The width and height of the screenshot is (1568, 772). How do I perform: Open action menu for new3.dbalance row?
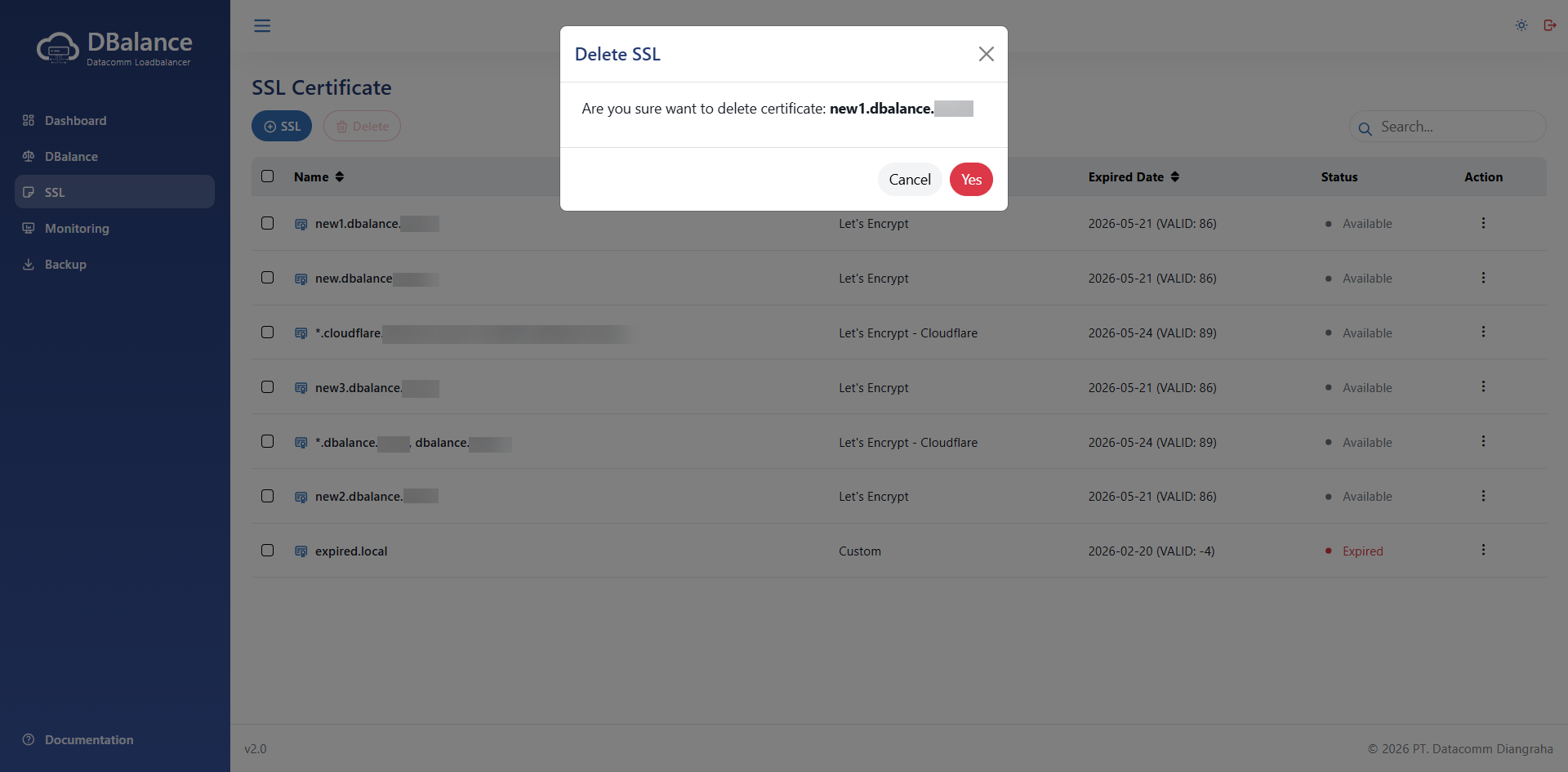click(1483, 387)
